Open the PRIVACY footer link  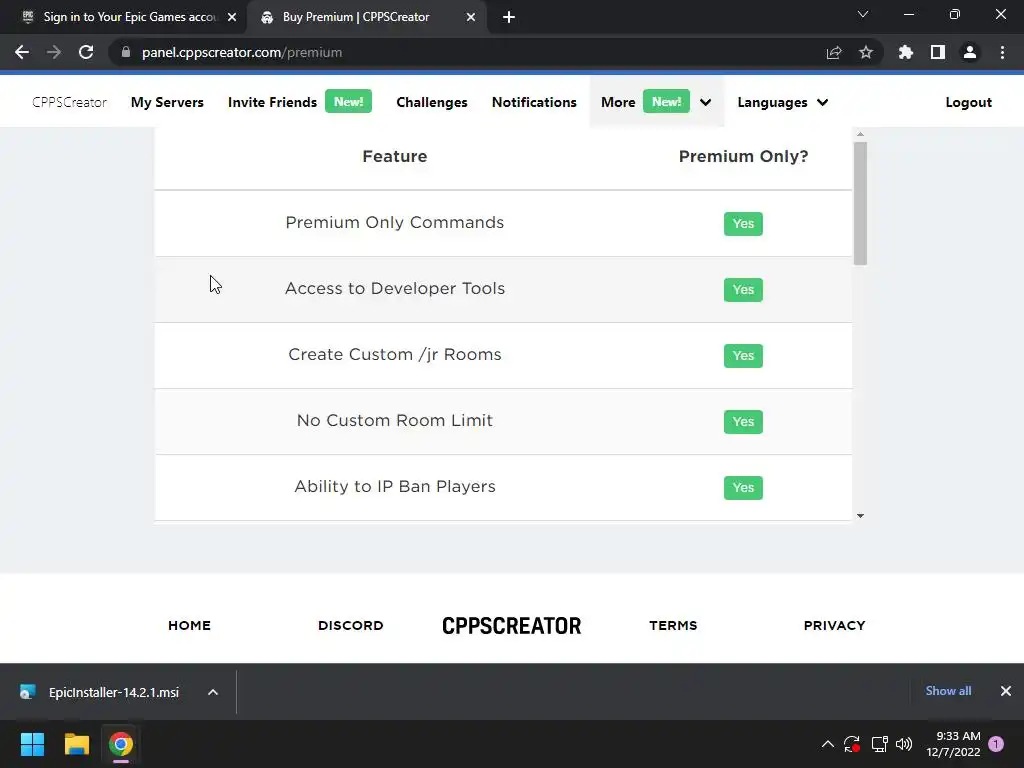834,626
